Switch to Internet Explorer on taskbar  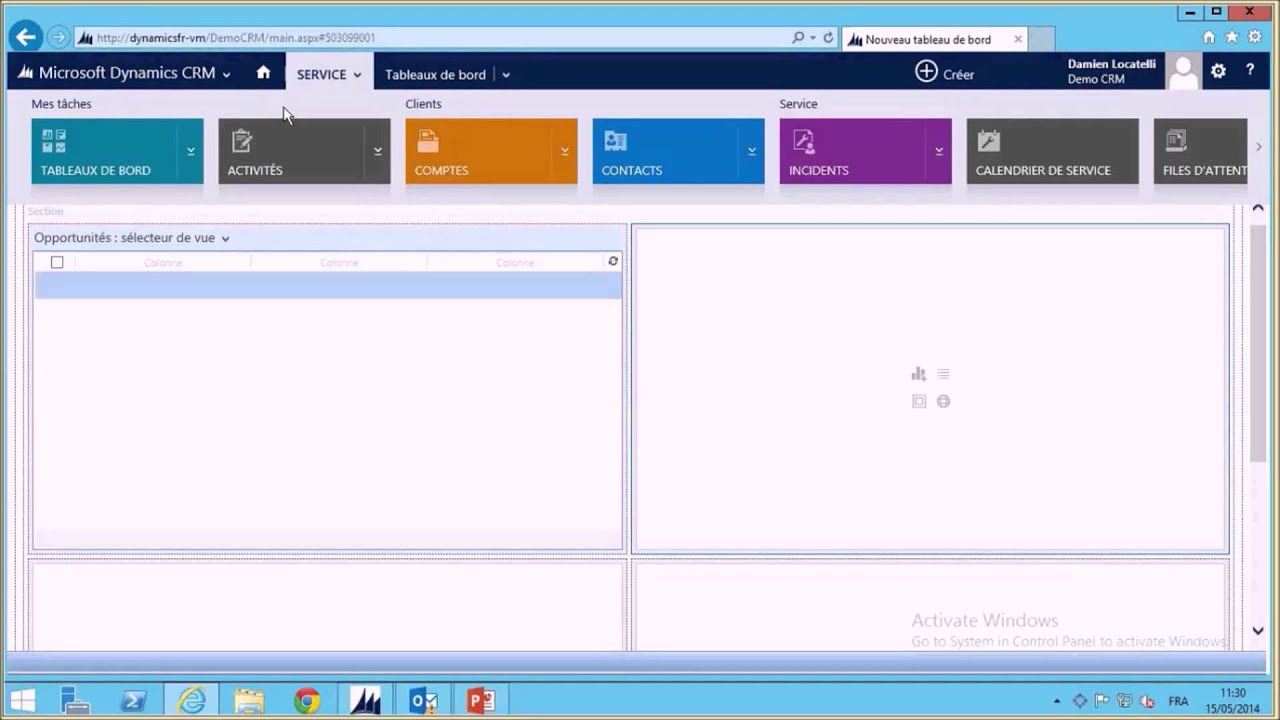pos(191,700)
